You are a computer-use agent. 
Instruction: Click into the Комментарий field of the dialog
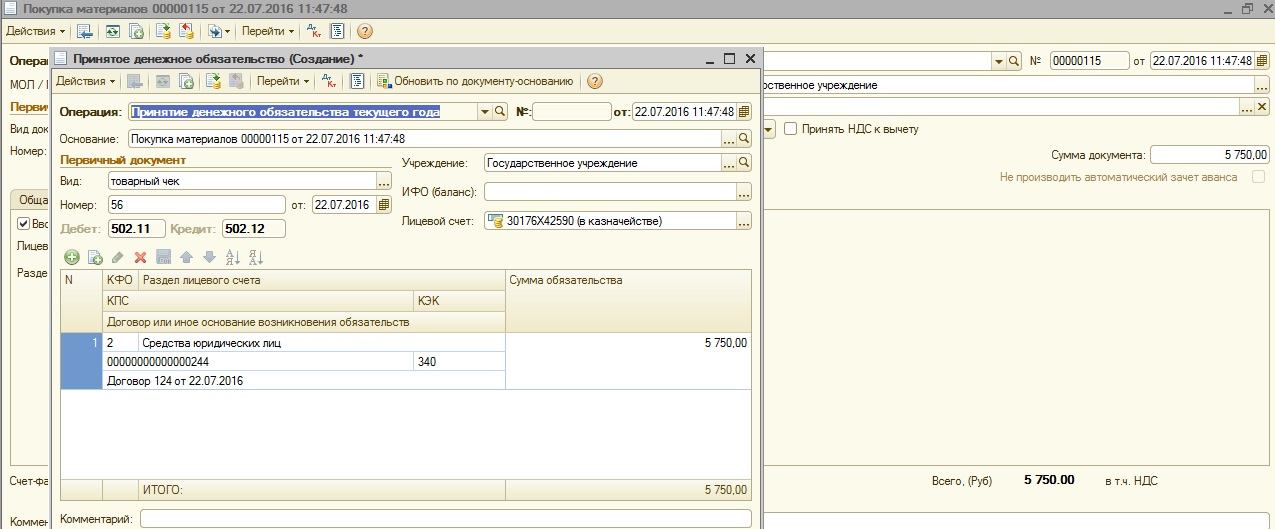point(445,519)
